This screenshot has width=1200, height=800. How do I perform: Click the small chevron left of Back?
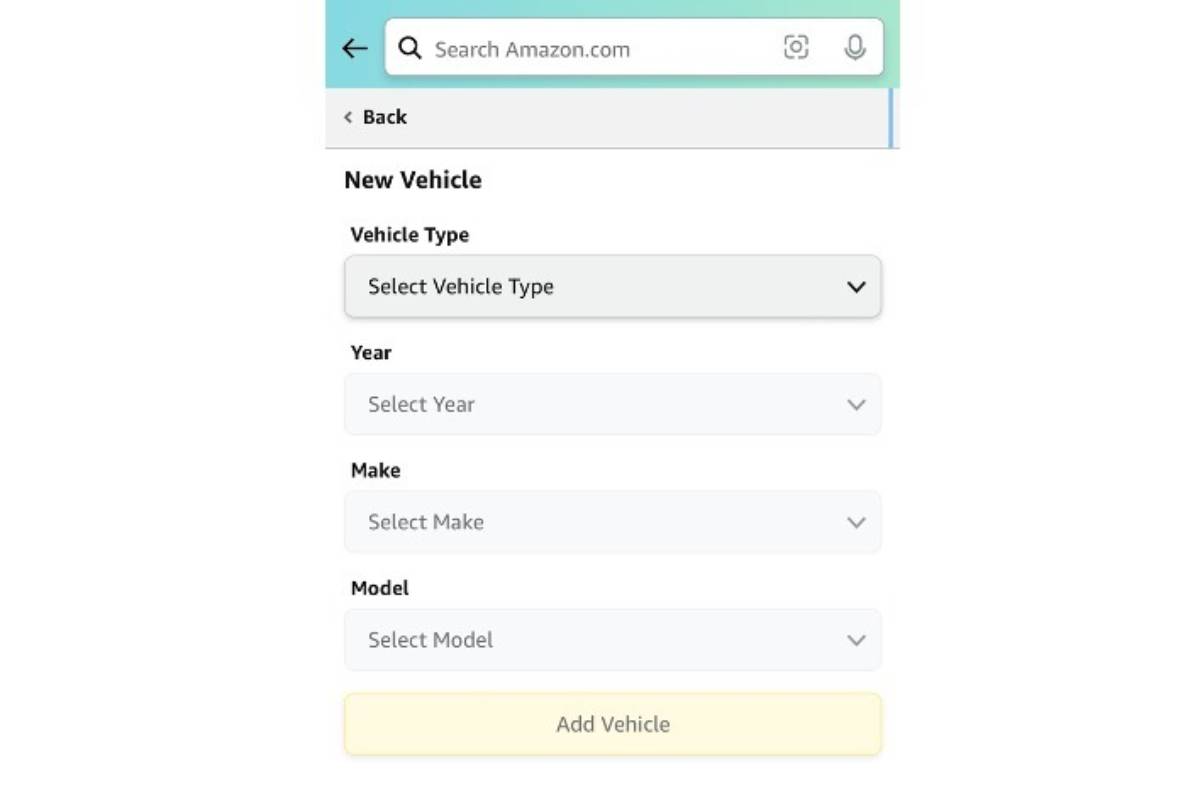coord(348,118)
